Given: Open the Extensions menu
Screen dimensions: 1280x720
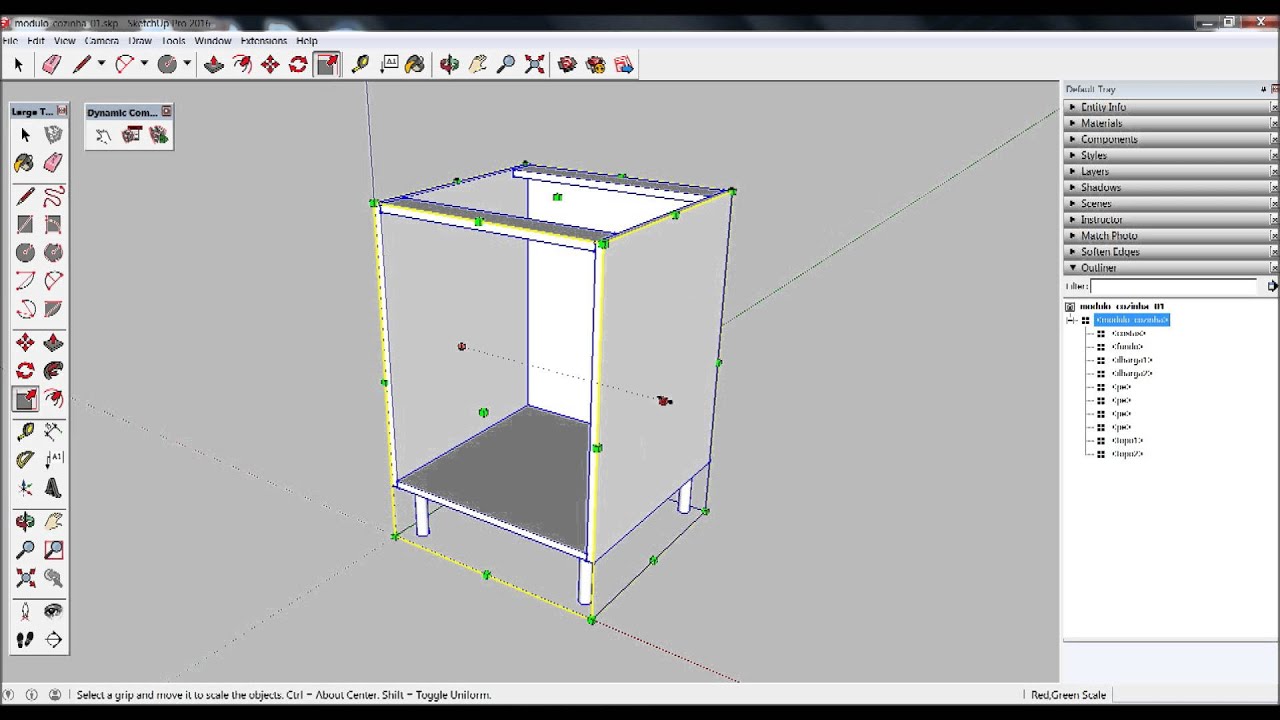Looking at the screenshot, I should coord(264,41).
